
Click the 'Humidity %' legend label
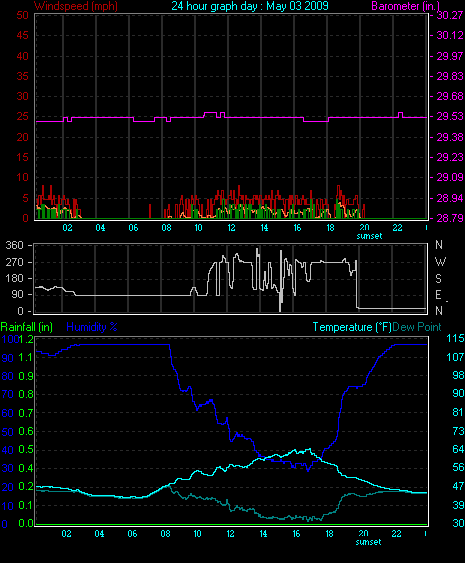92,327
